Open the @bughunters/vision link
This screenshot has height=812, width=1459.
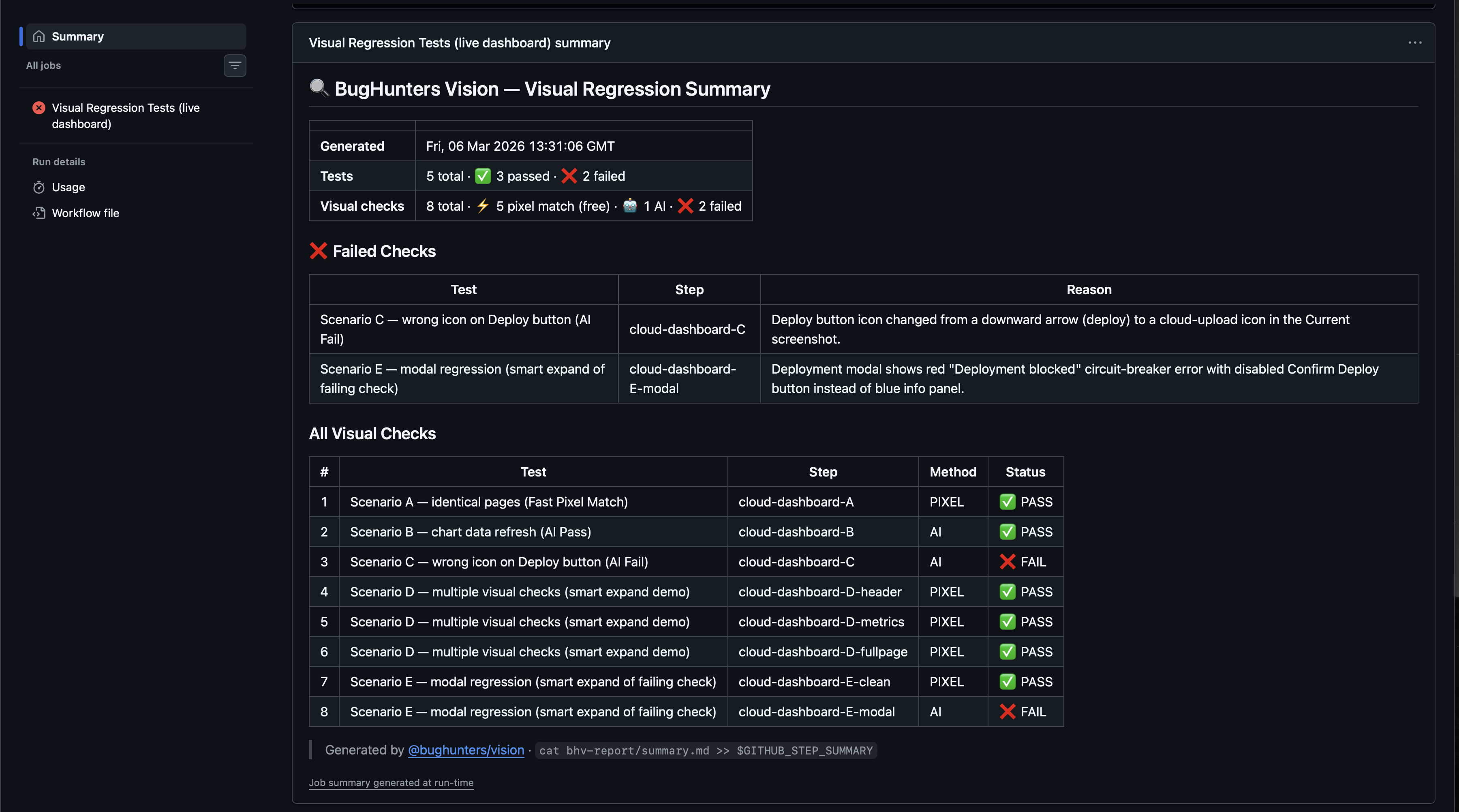pos(466,750)
